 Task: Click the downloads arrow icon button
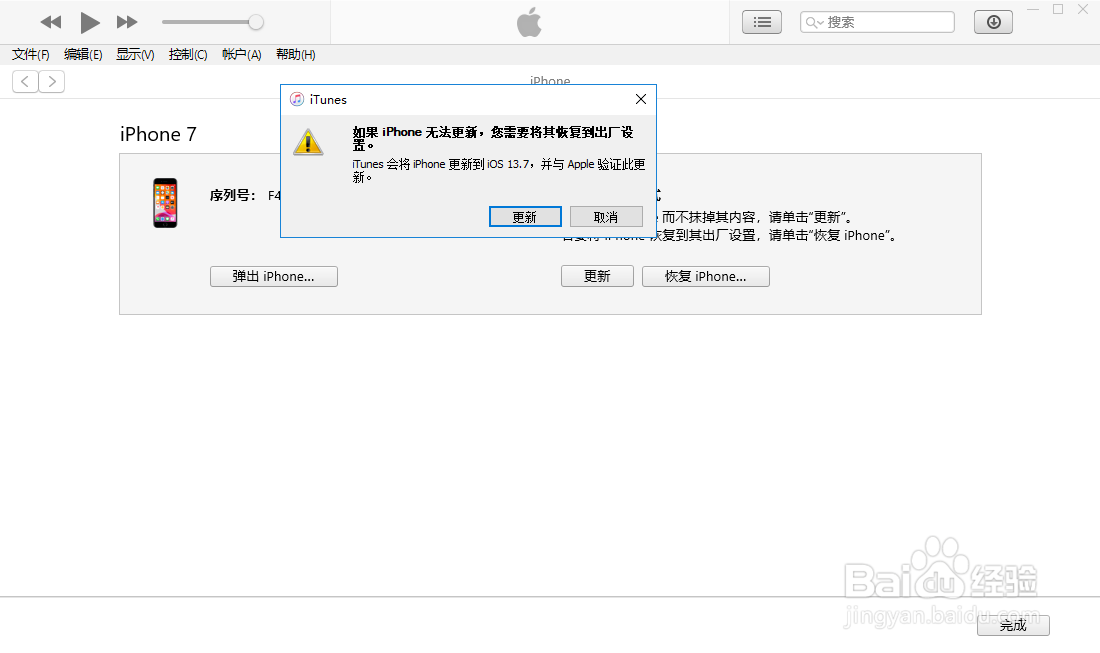[993, 22]
